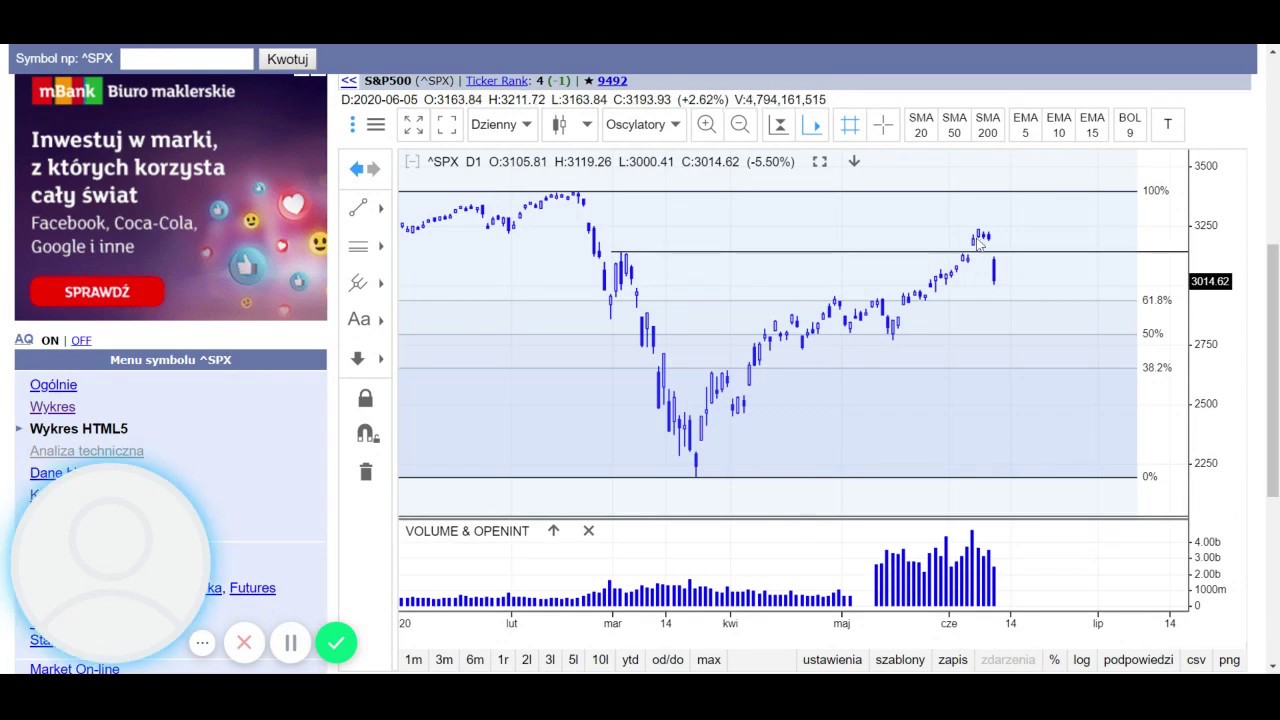Toggle the SMA 50 indicator

(x=954, y=125)
